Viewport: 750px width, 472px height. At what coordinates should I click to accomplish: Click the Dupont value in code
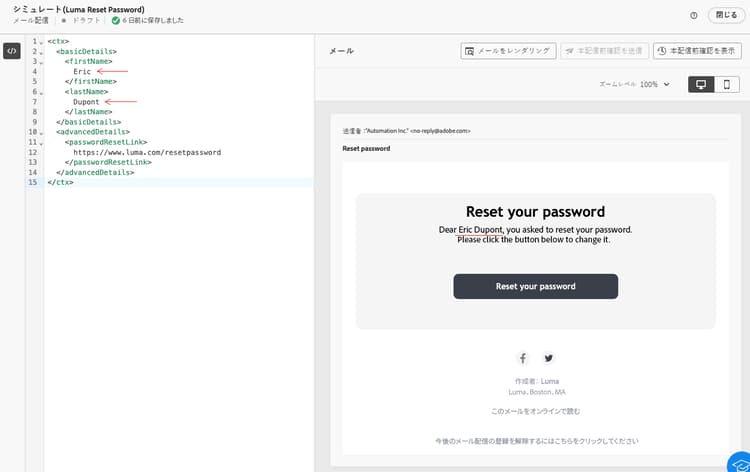pyautogui.click(x=86, y=102)
